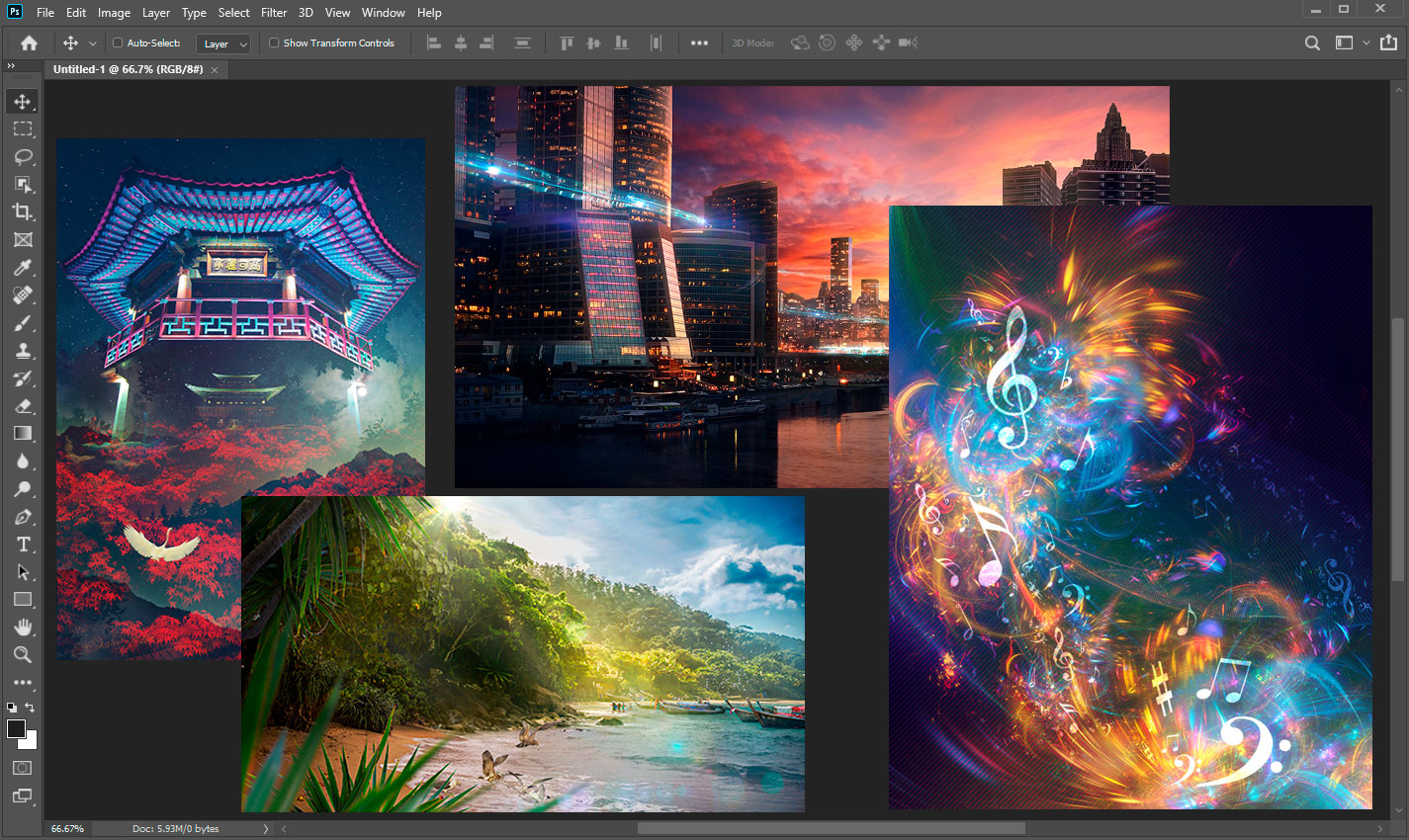Enable Show Transform Controls checkbox
The height and width of the screenshot is (840, 1409).
pyautogui.click(x=274, y=42)
